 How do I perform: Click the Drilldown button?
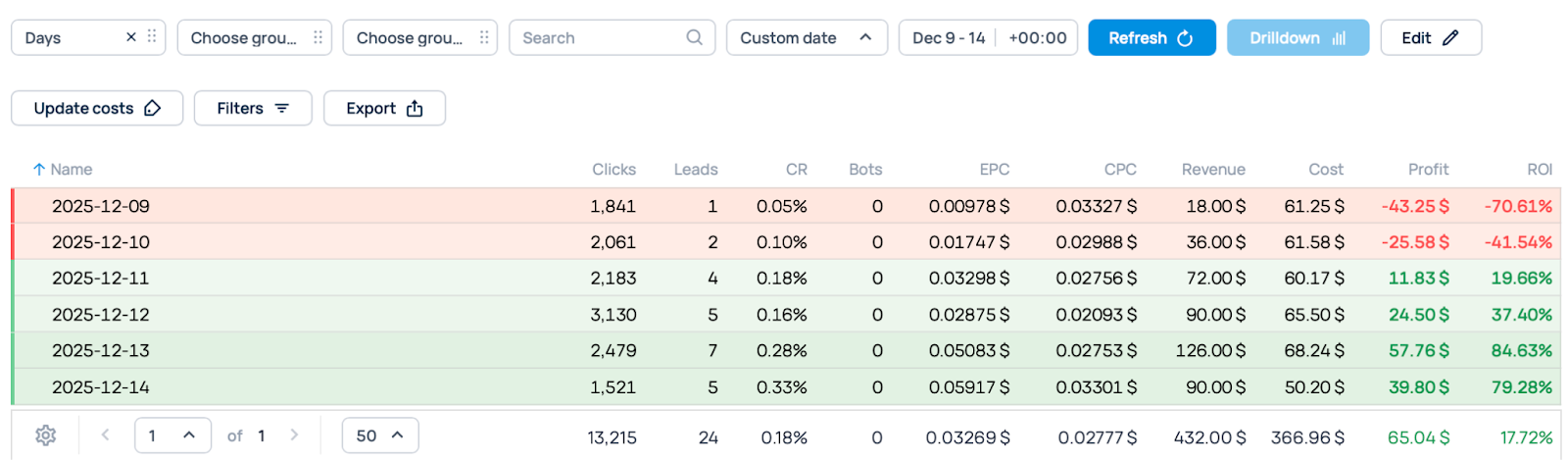[x=1297, y=37]
